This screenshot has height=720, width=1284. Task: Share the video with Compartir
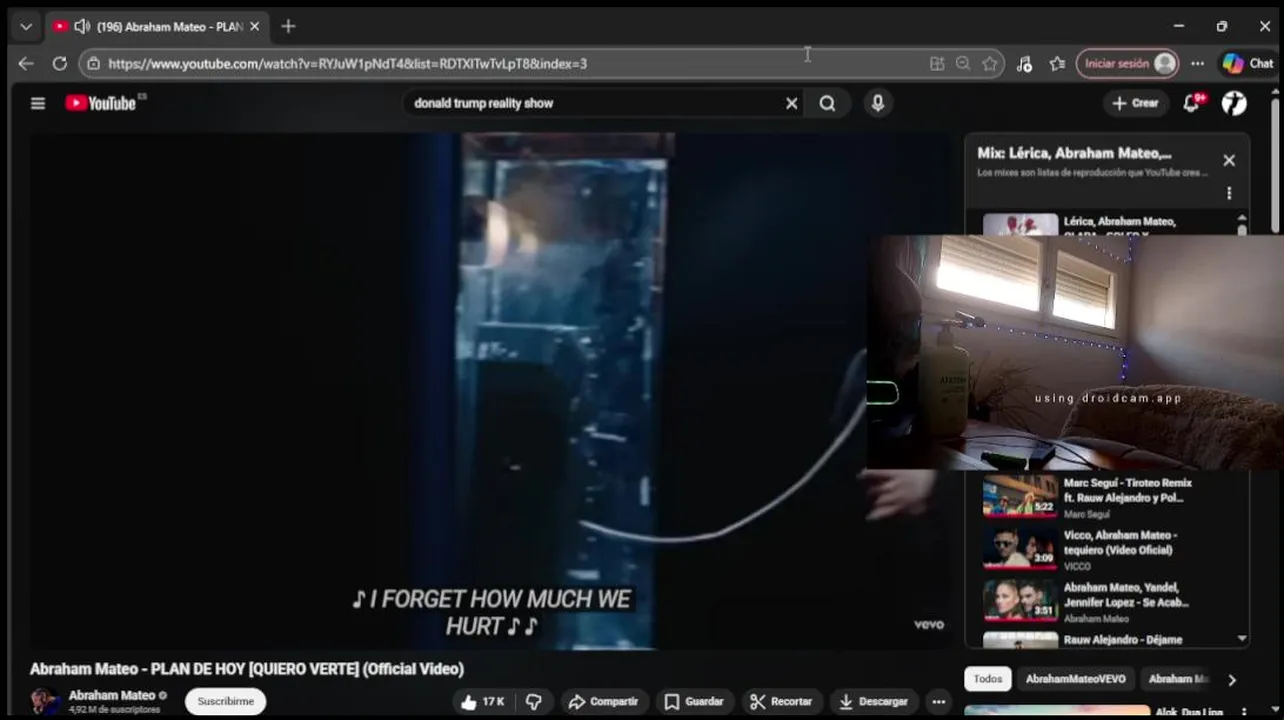(603, 701)
